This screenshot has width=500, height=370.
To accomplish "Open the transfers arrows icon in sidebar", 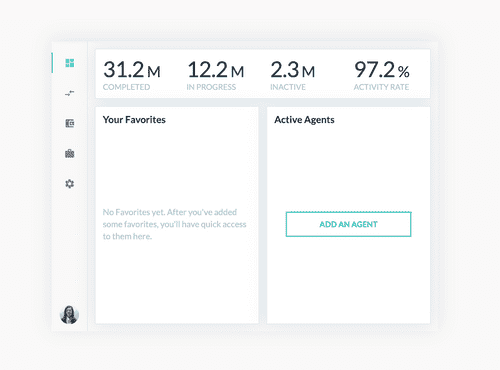I will click(70, 93).
